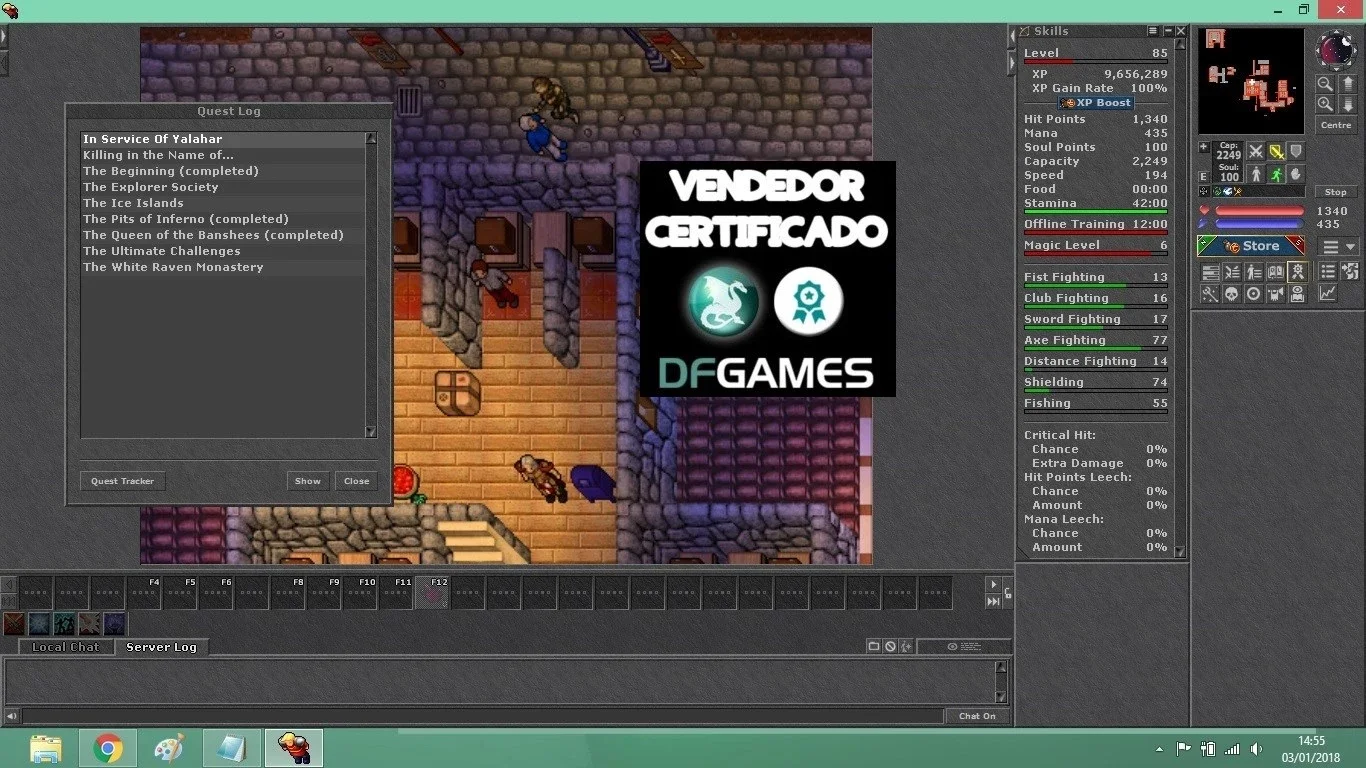The width and height of the screenshot is (1366, 768).
Task: Click the XP Boost button
Action: [x=1097, y=103]
